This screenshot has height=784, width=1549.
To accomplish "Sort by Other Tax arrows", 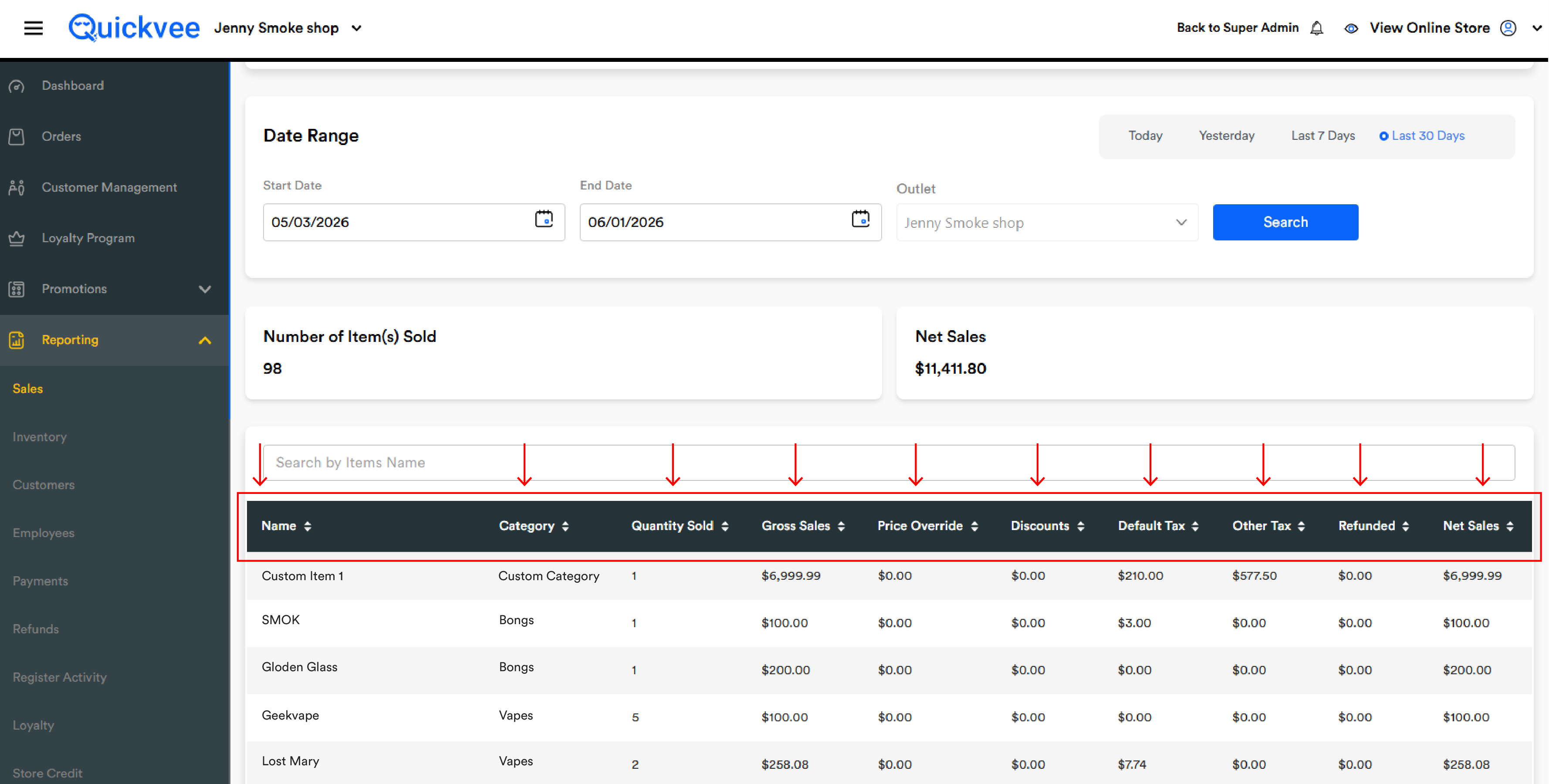I will click(1301, 526).
